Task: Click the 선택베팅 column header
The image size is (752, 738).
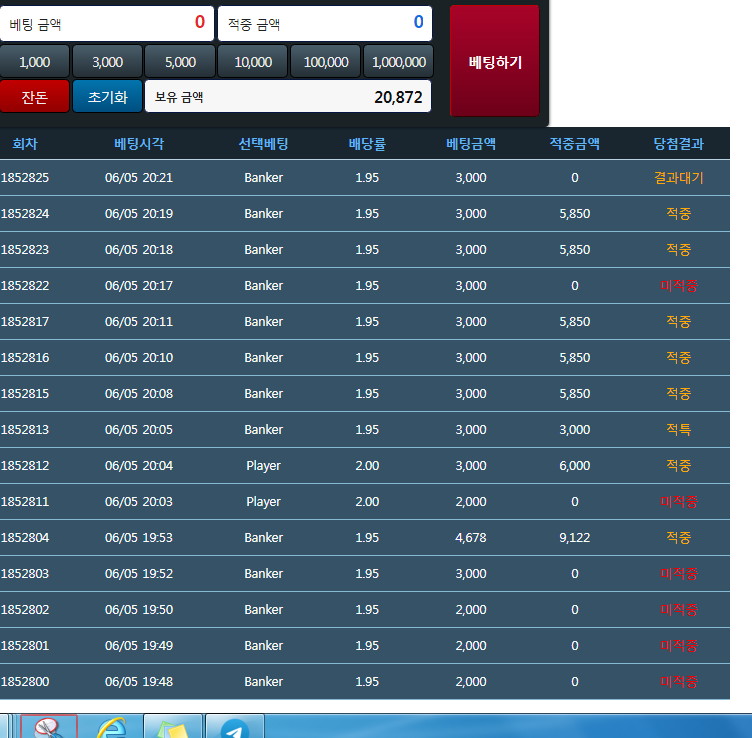Action: tap(263, 143)
